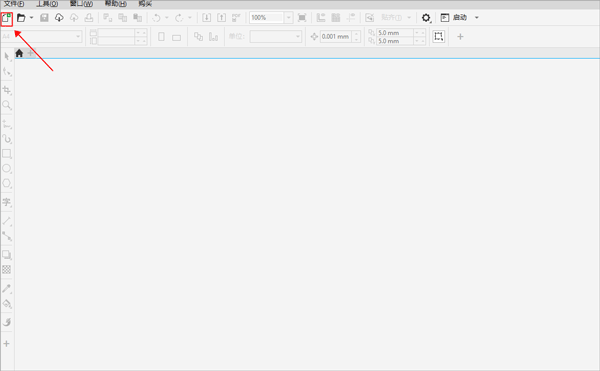
Task: Click the New document icon
Action: pos(7,19)
